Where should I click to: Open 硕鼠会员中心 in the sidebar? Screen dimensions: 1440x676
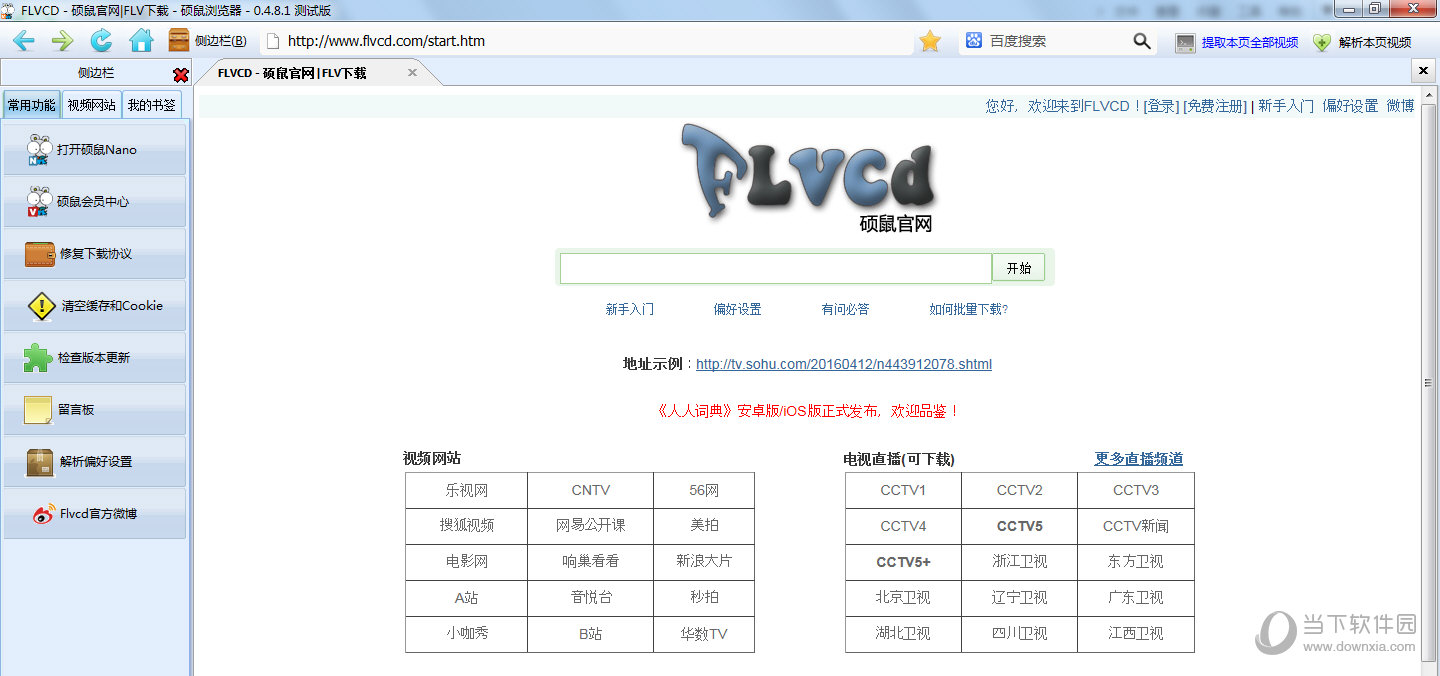point(95,201)
